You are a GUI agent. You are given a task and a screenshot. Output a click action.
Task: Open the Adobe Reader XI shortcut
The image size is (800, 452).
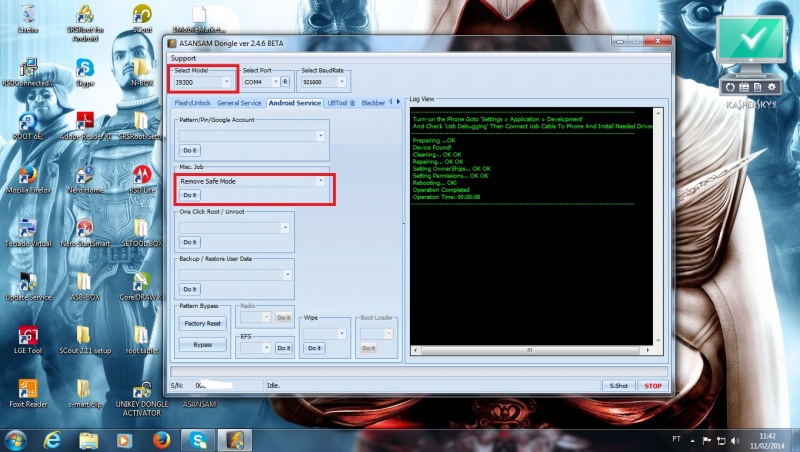(x=85, y=126)
